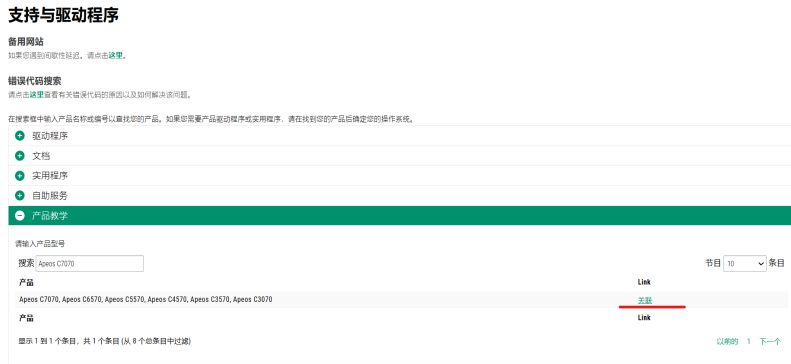Sort by the top 产品 column header

[x=26, y=282]
